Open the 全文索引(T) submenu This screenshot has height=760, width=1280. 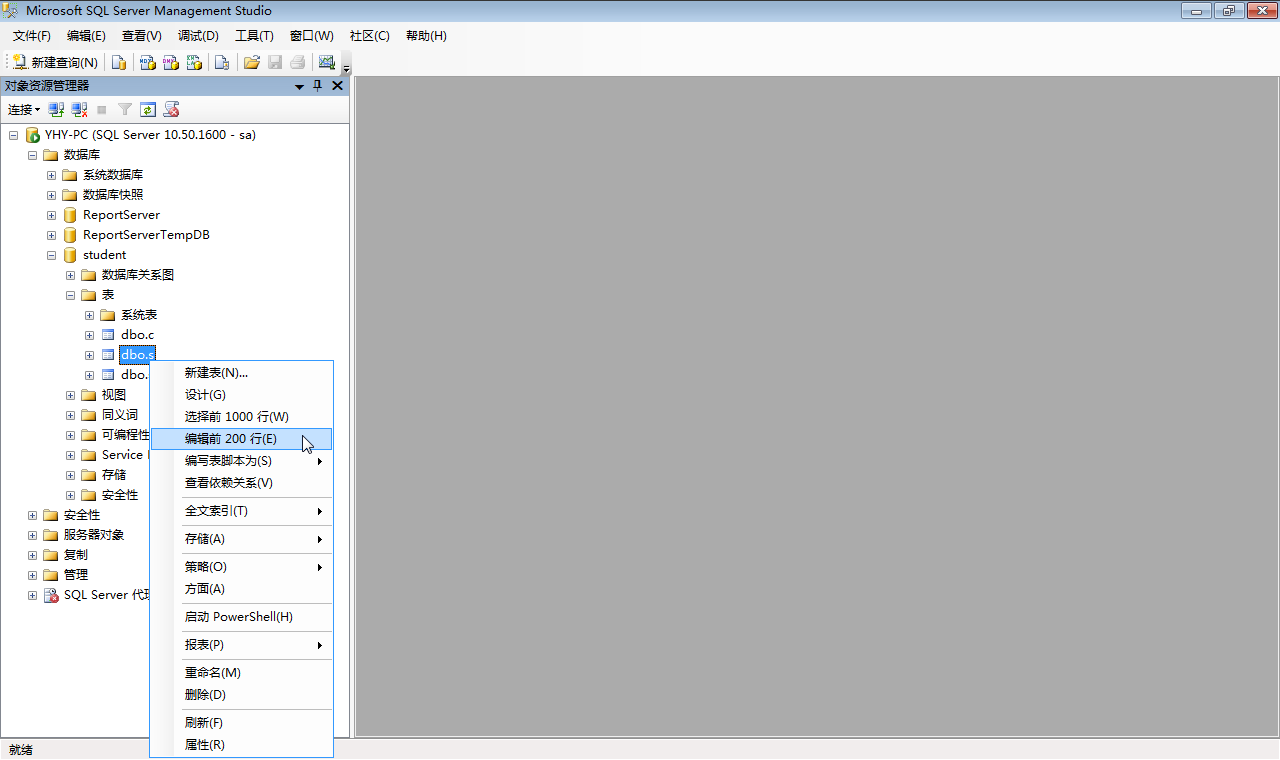tap(241, 511)
